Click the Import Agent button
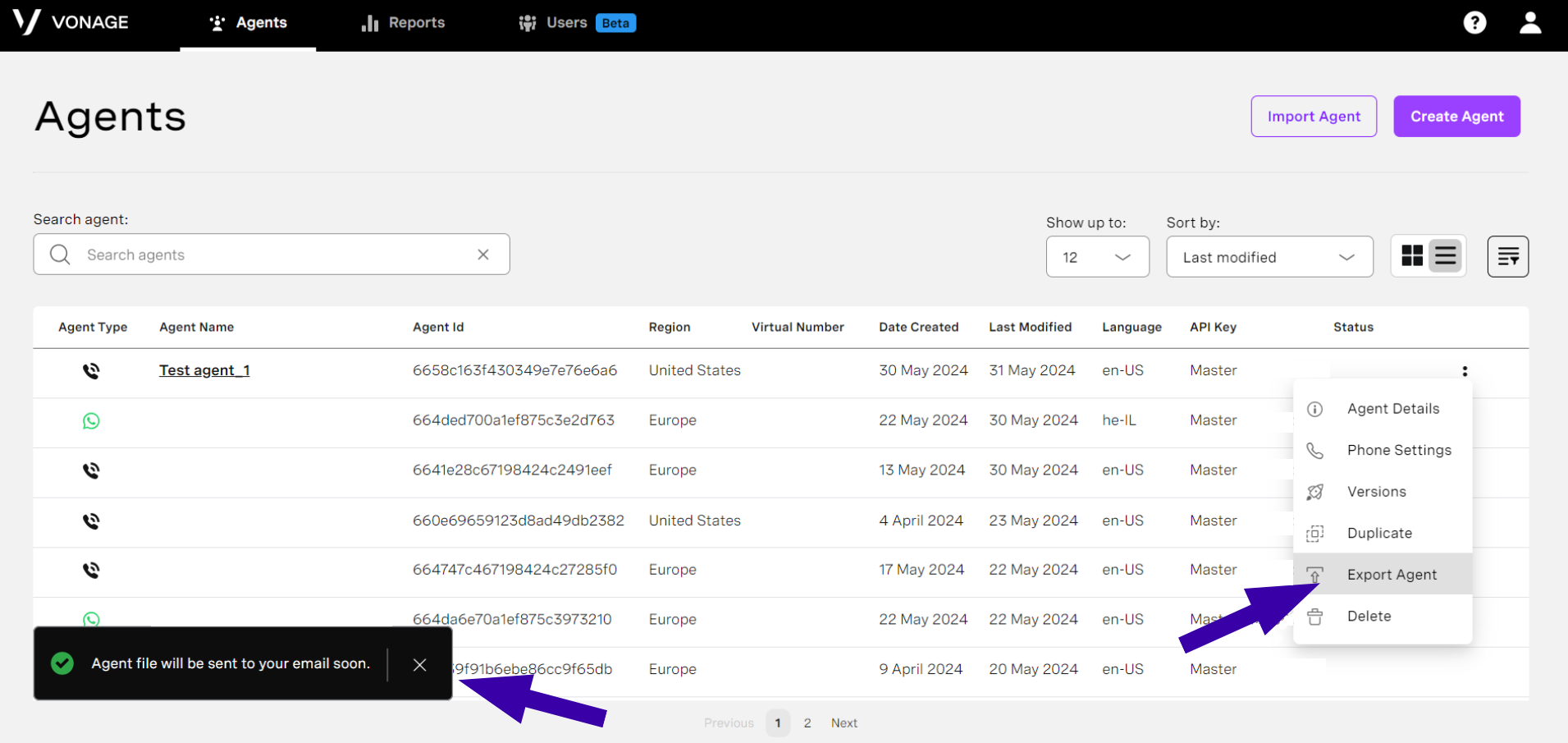The image size is (1568, 743). coord(1313,116)
